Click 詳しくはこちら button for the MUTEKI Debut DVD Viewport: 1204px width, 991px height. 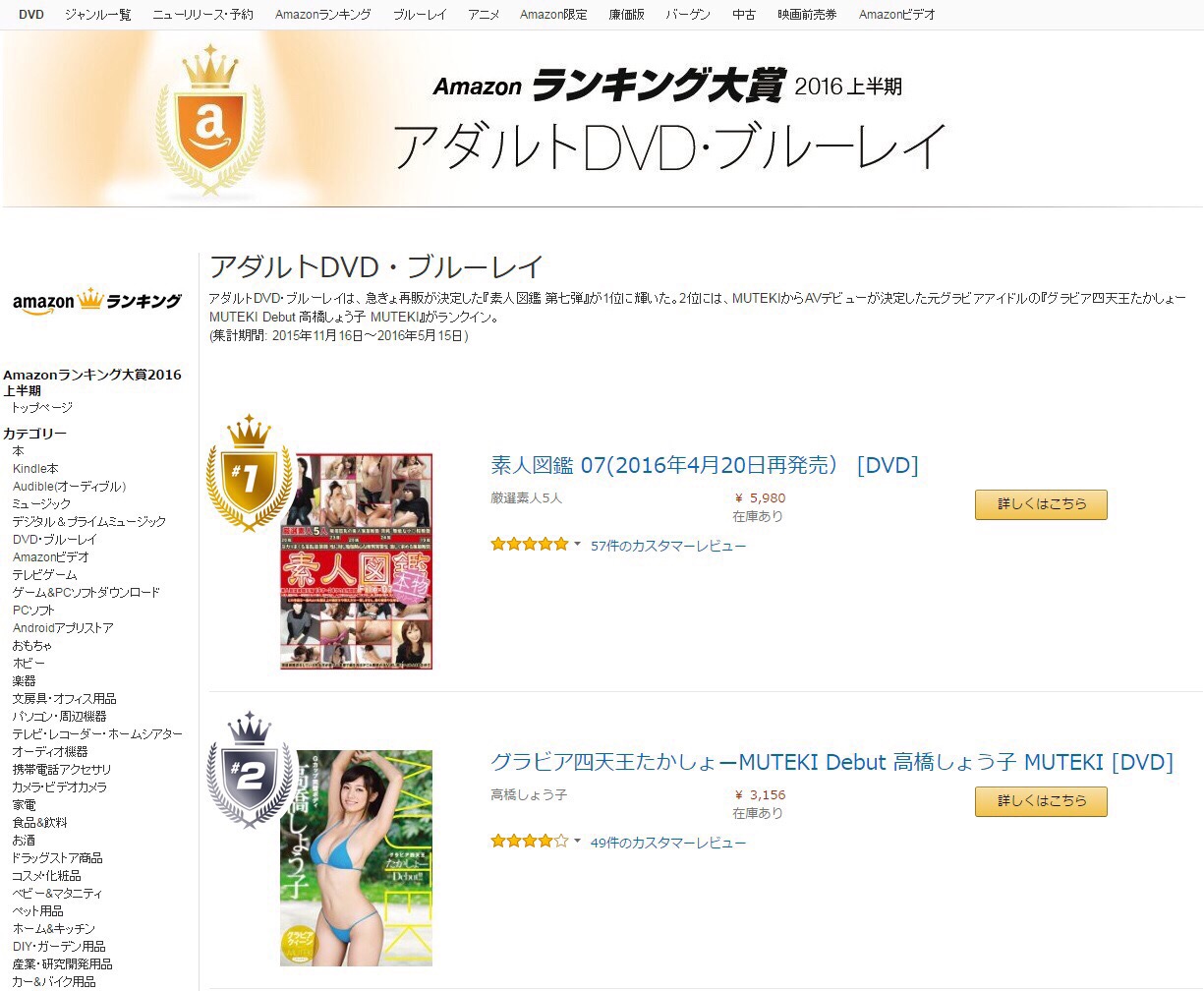[x=1041, y=801]
